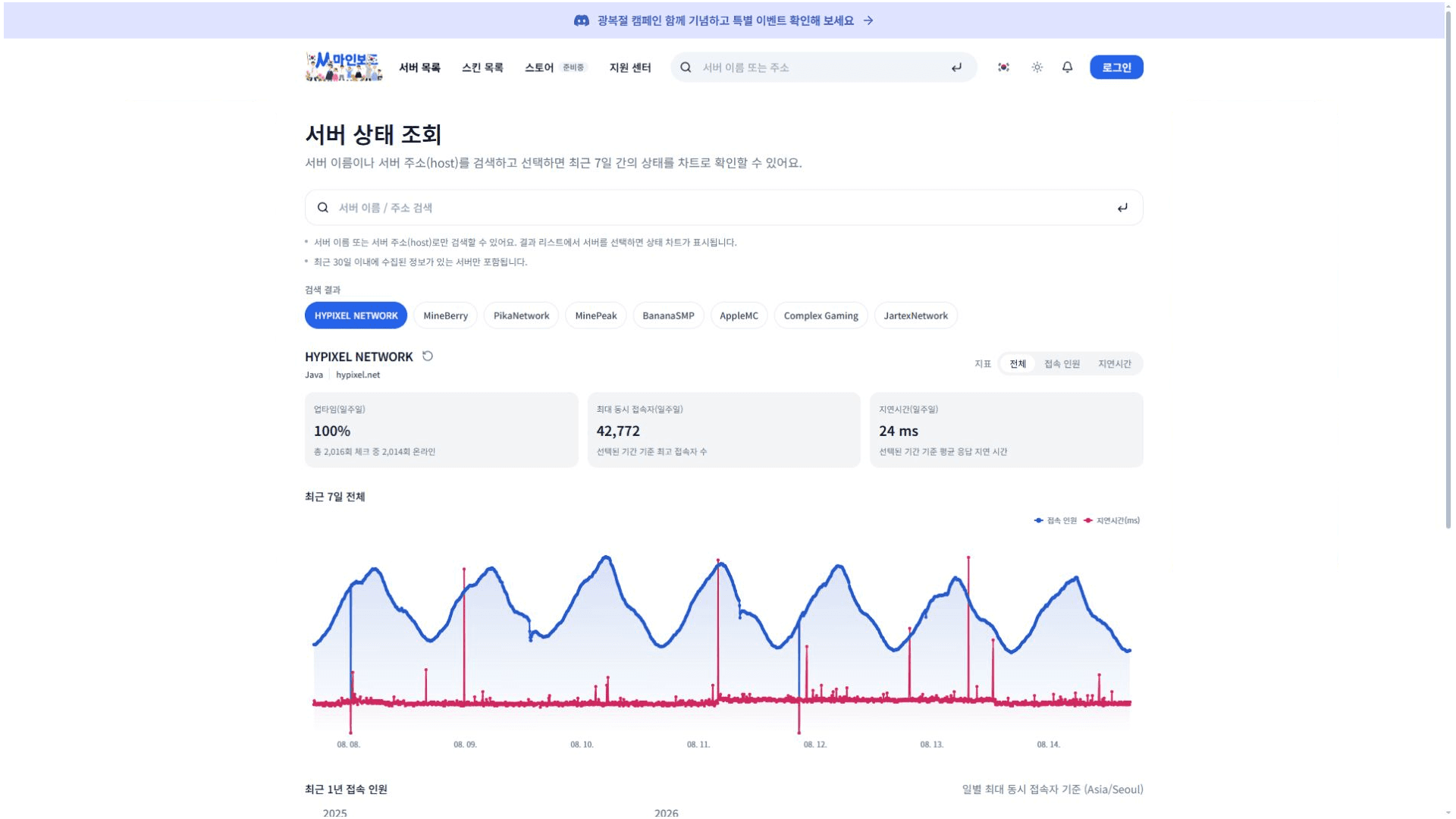Click the 42,772 peak players value
This screenshot has width=1456, height=819.
(x=618, y=431)
